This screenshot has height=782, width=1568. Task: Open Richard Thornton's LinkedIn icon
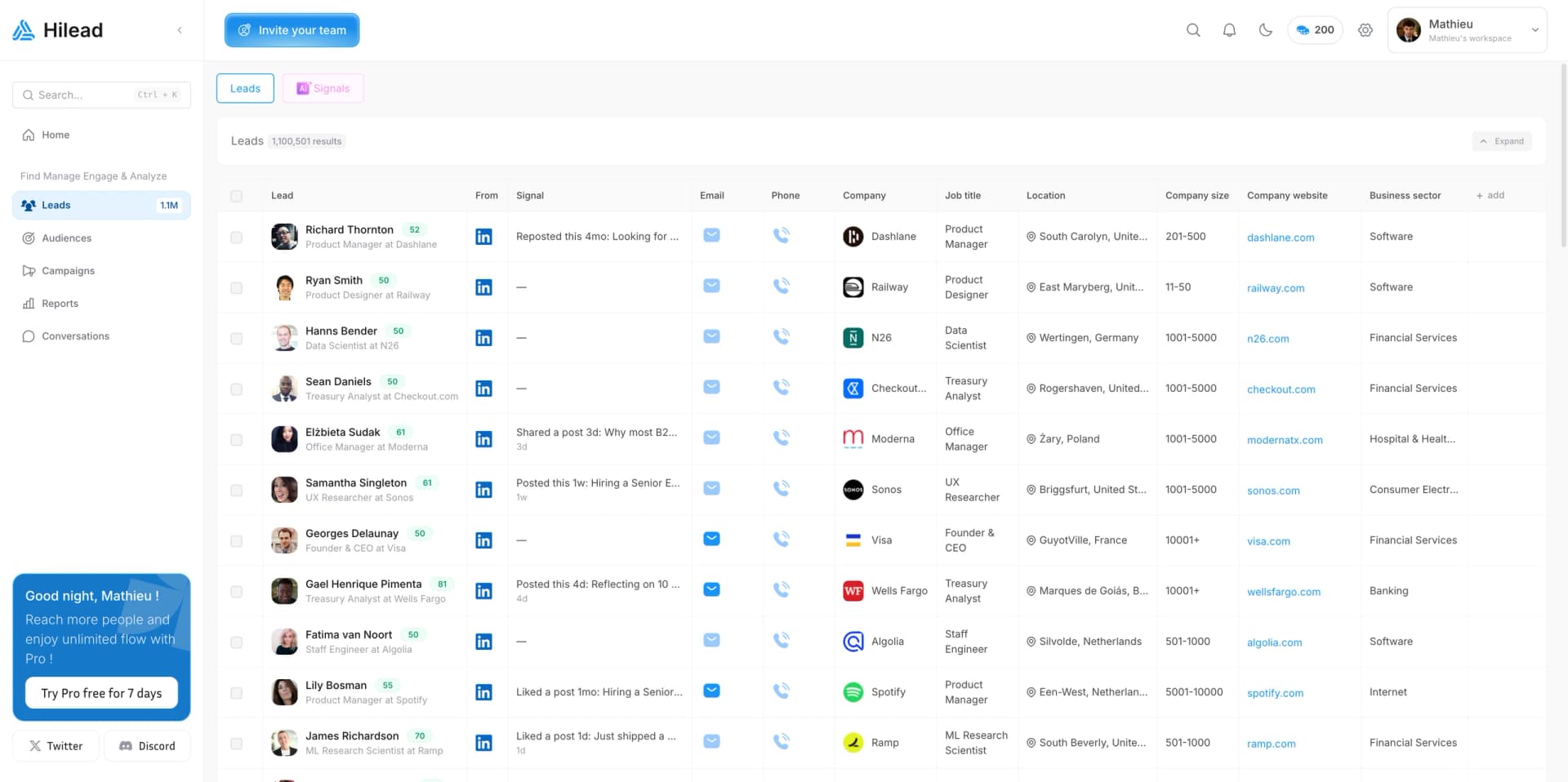click(x=483, y=237)
